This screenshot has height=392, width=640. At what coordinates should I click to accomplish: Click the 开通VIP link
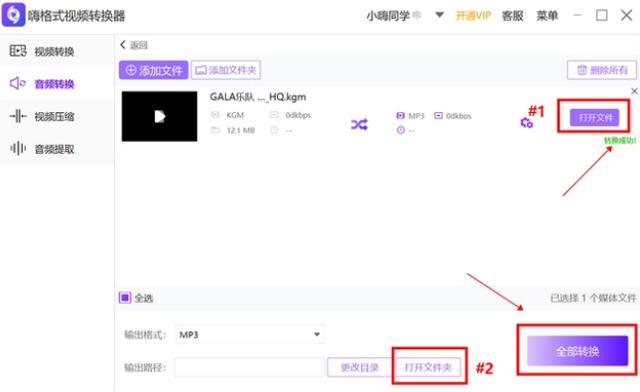(x=473, y=16)
